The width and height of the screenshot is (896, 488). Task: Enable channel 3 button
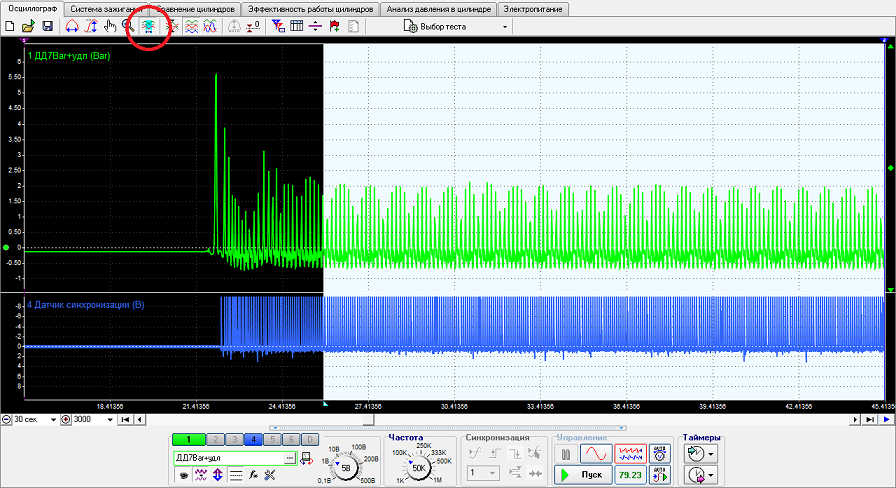[x=234, y=439]
